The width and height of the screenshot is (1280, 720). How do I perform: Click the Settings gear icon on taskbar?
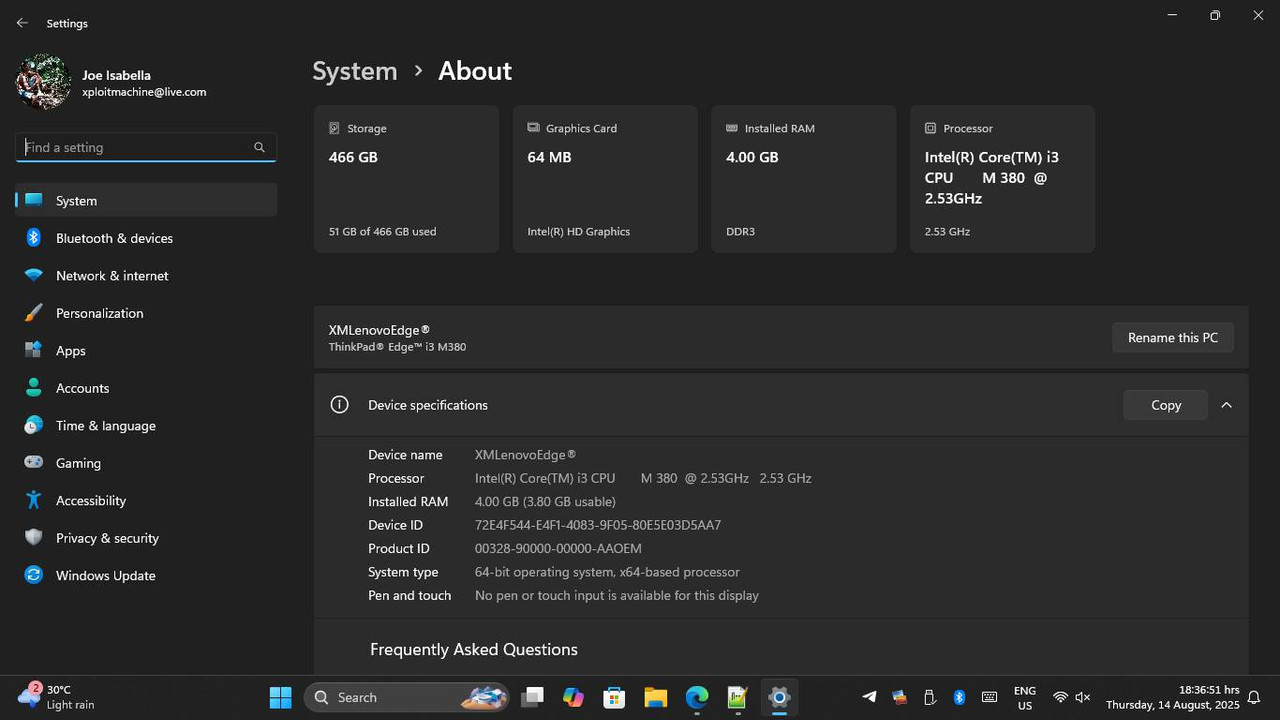tap(779, 697)
